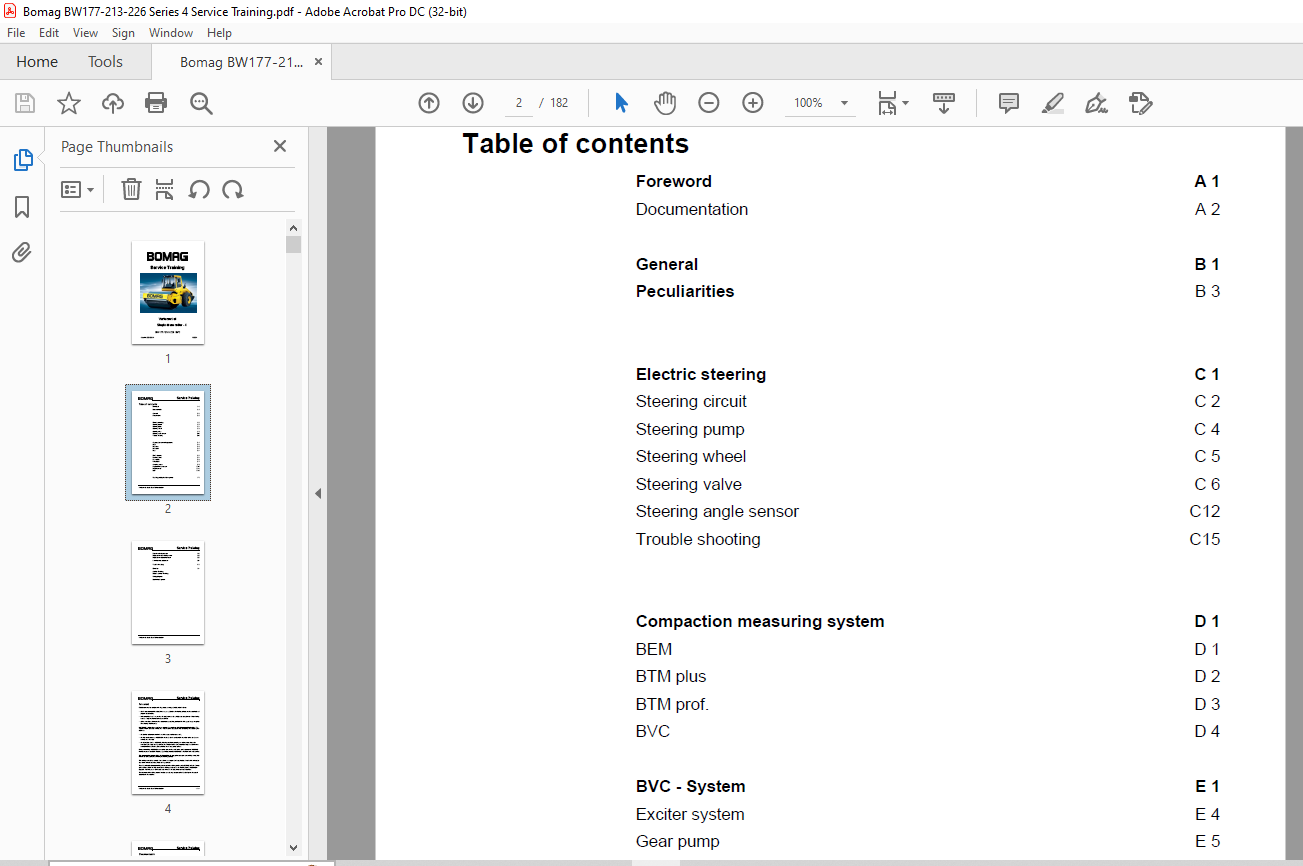
Task: Open the Sign document pen icon
Action: click(1096, 103)
